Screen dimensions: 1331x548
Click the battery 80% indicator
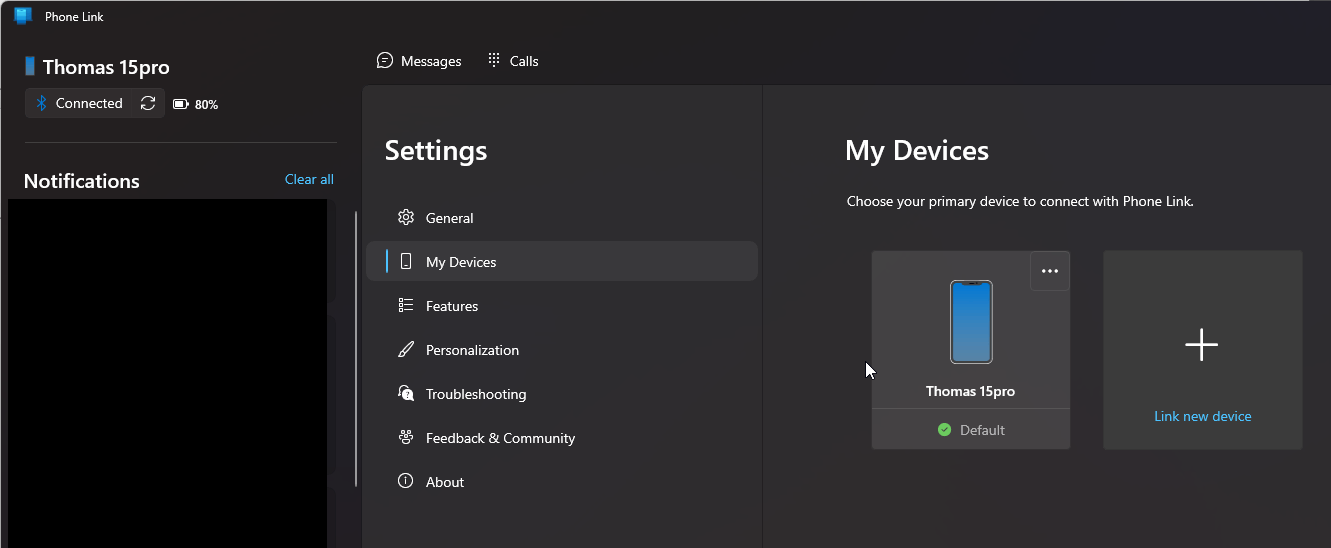point(196,104)
